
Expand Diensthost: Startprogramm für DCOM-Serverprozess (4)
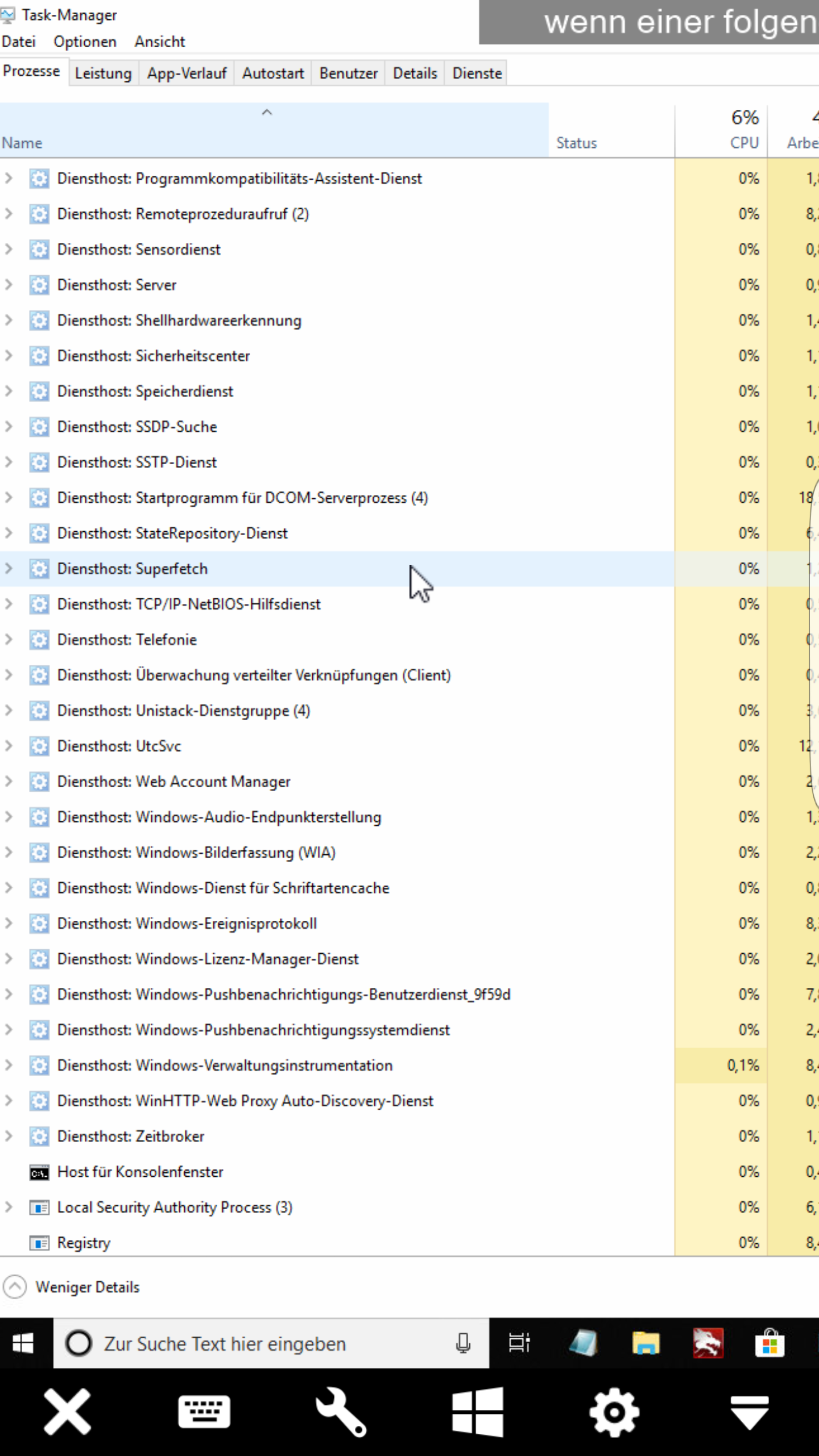[9, 498]
